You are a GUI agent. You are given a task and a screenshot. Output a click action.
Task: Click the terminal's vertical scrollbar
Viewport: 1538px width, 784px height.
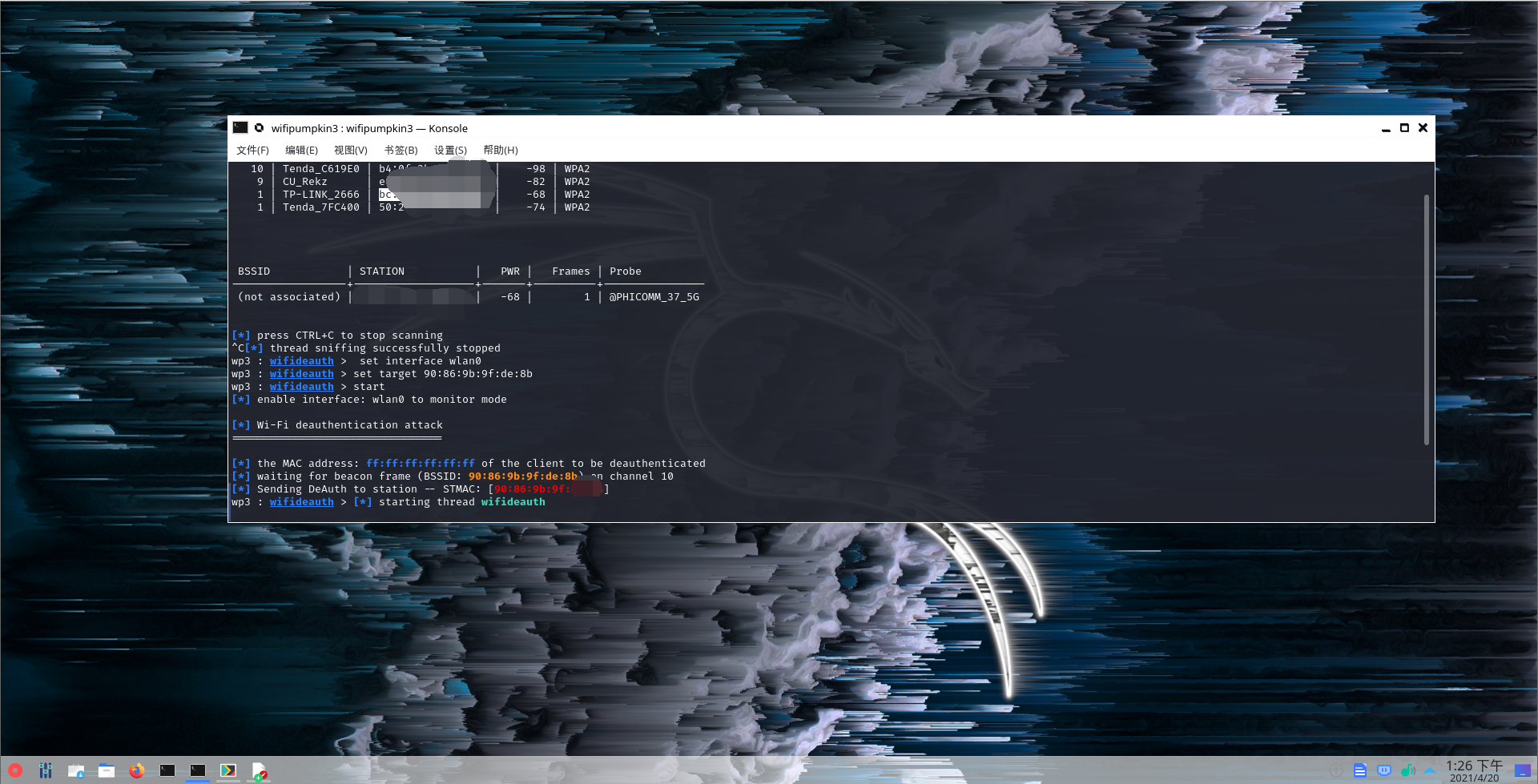(1427, 320)
